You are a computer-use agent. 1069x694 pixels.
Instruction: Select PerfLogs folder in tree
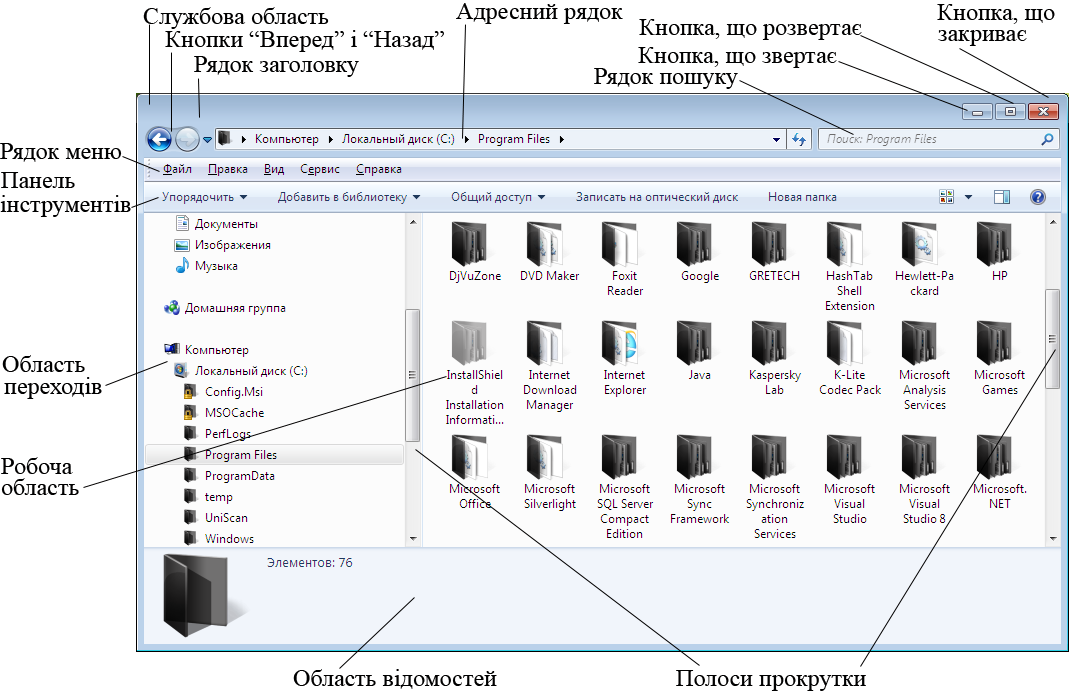(218, 434)
